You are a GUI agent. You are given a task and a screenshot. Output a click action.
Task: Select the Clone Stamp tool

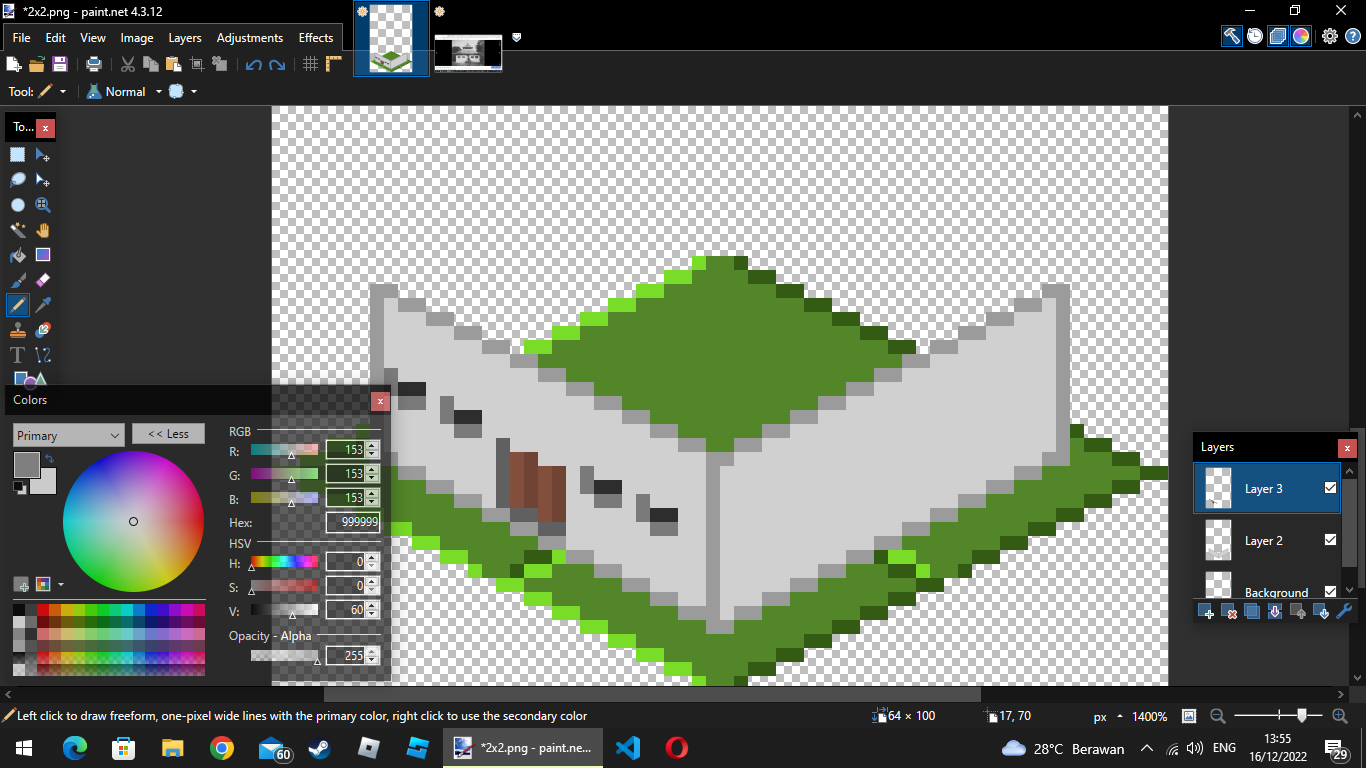18,330
